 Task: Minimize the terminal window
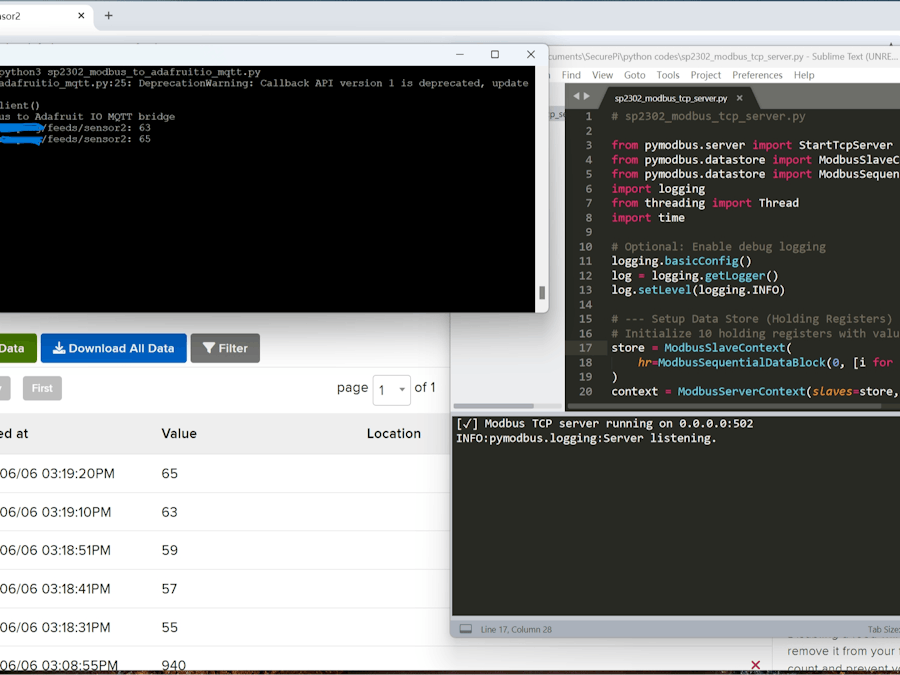459,55
